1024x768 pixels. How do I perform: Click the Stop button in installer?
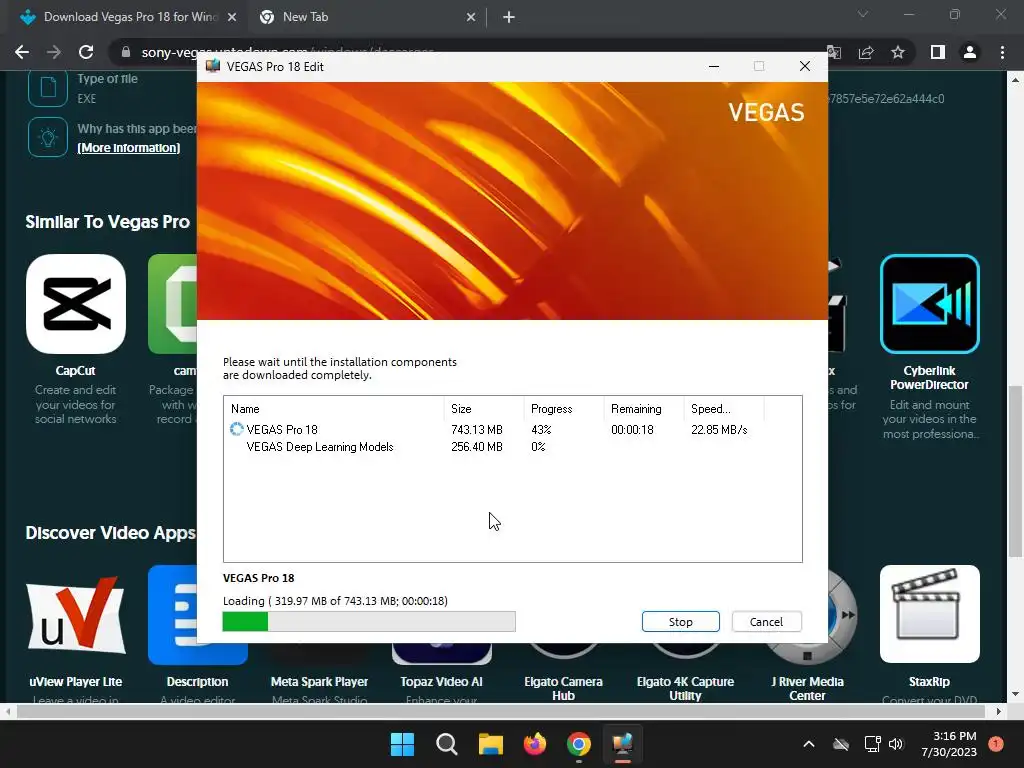(680, 622)
